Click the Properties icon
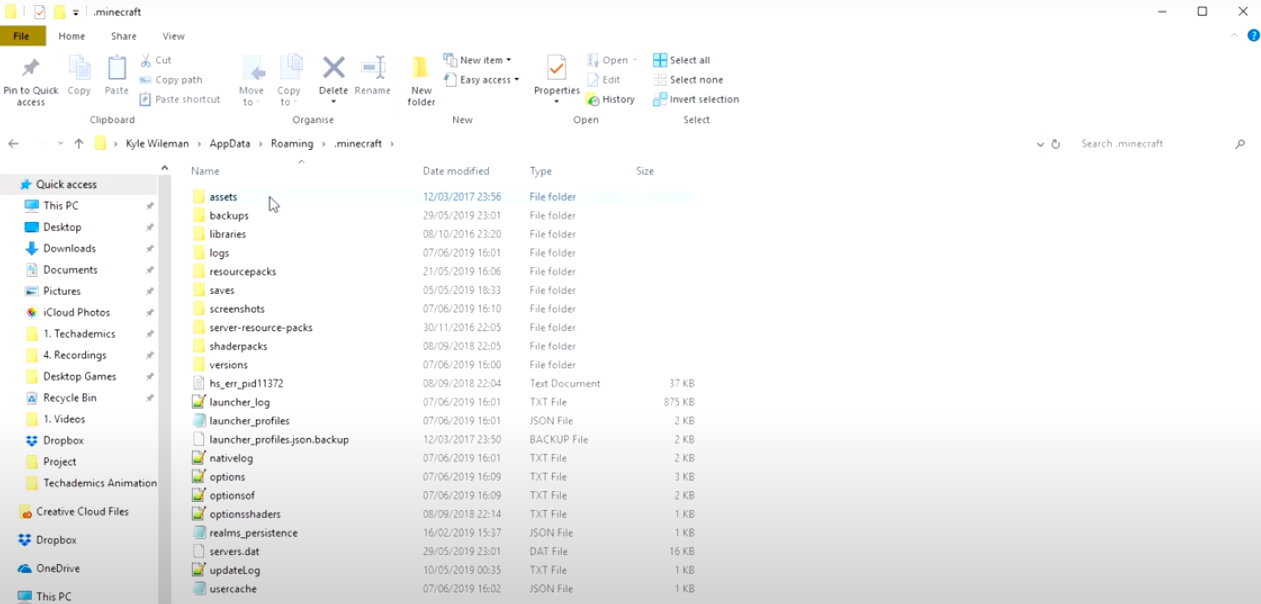1261x604 pixels. pos(556,68)
